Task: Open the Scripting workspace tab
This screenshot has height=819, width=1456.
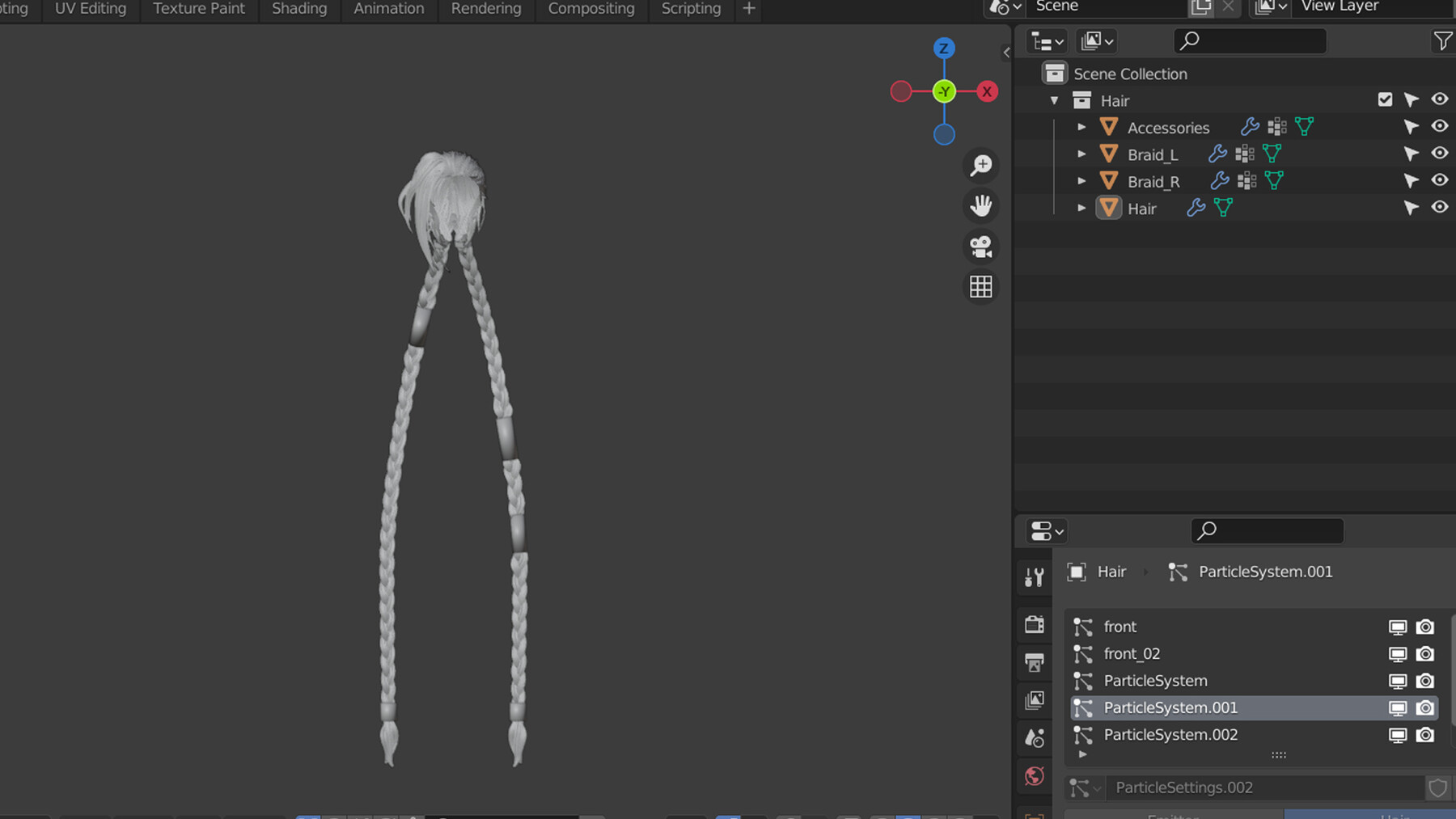Action: click(691, 9)
